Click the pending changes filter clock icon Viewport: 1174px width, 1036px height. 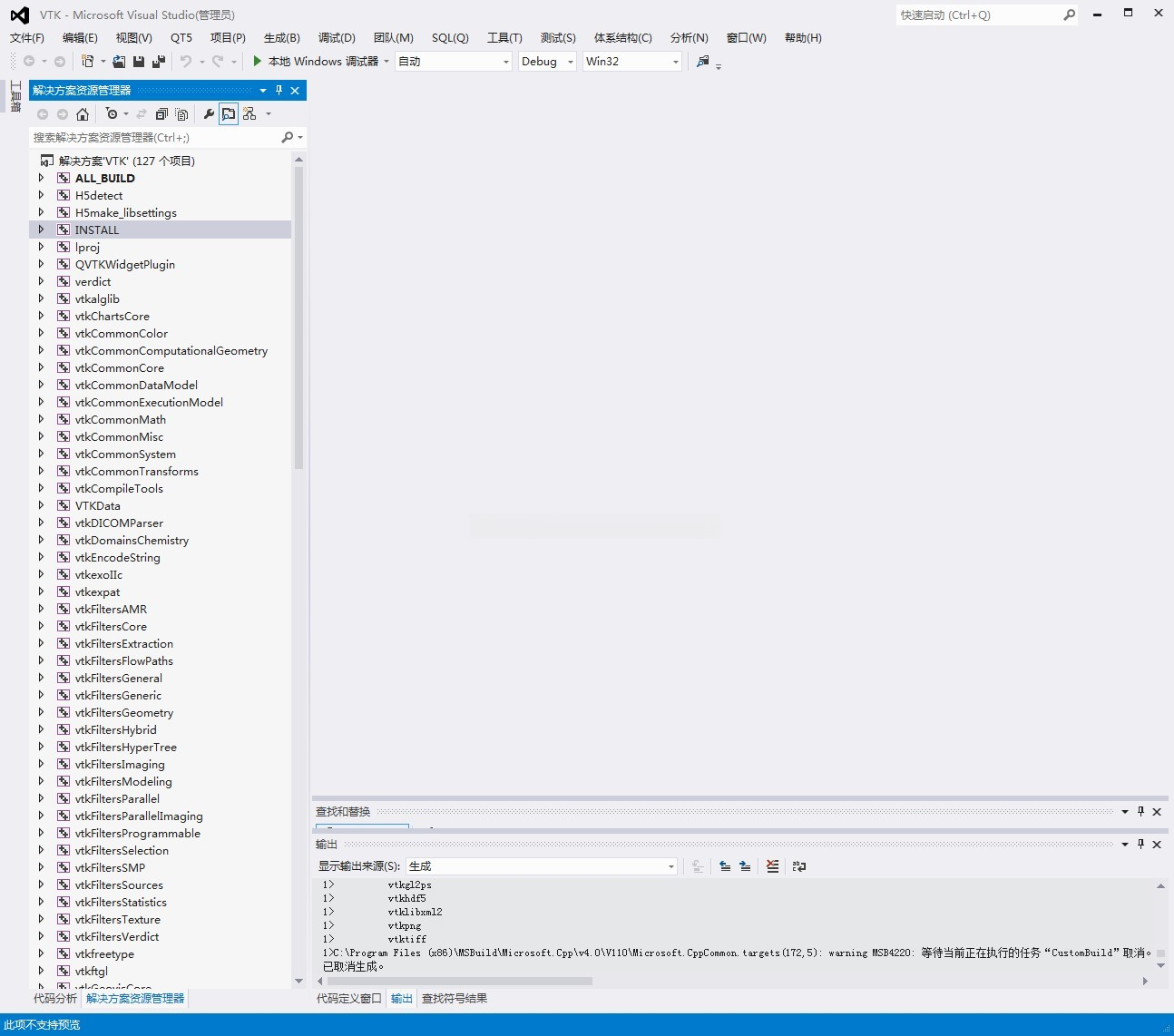[112, 114]
